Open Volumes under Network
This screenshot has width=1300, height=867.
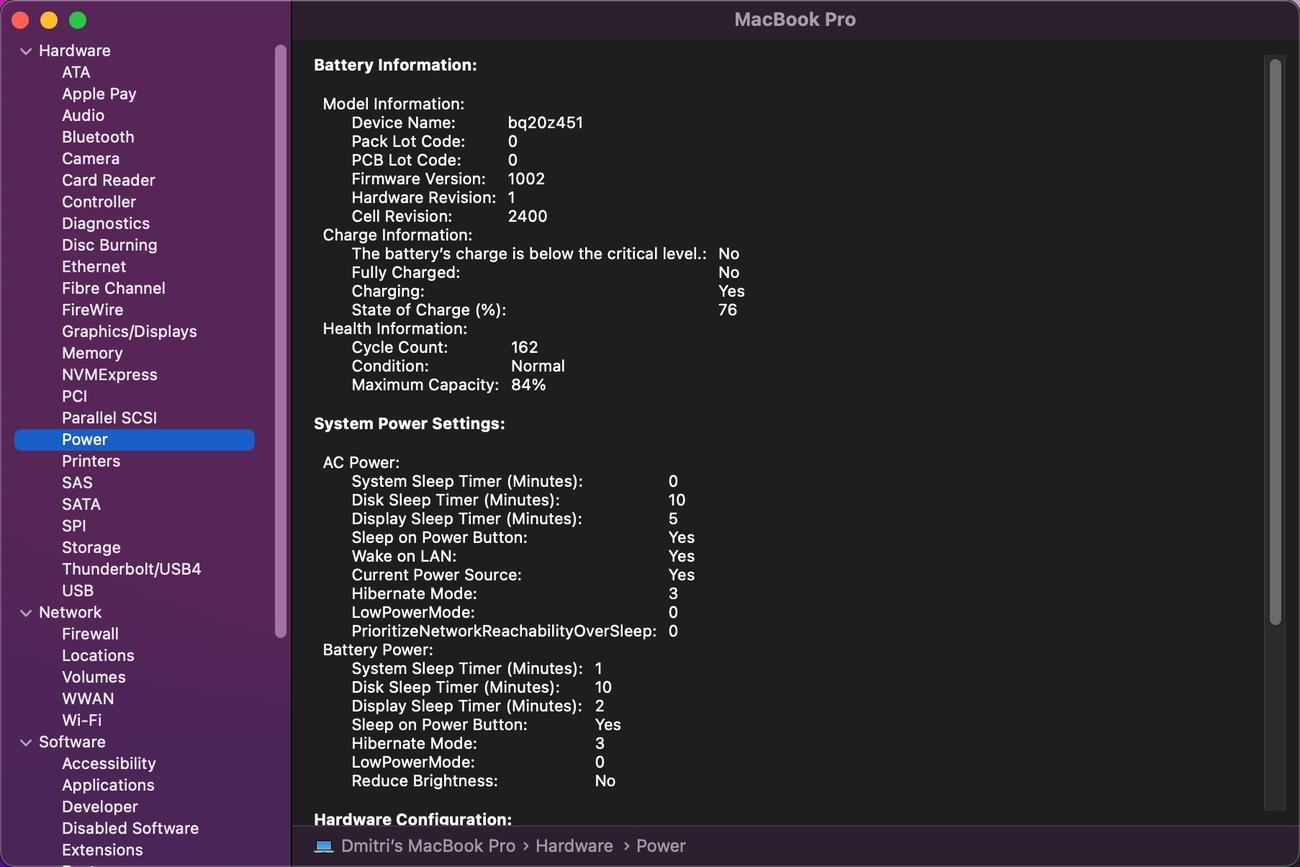pyautogui.click(x=94, y=677)
